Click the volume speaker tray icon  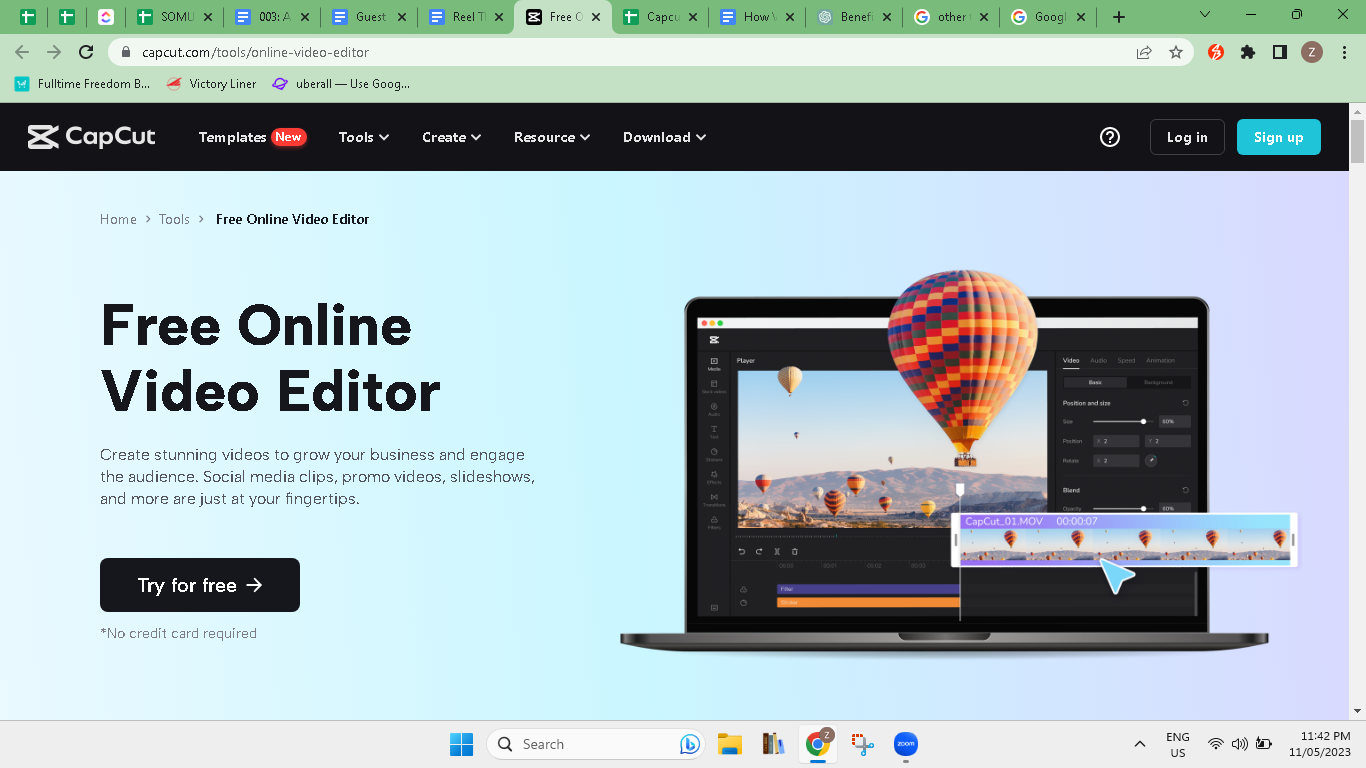[x=1240, y=744]
